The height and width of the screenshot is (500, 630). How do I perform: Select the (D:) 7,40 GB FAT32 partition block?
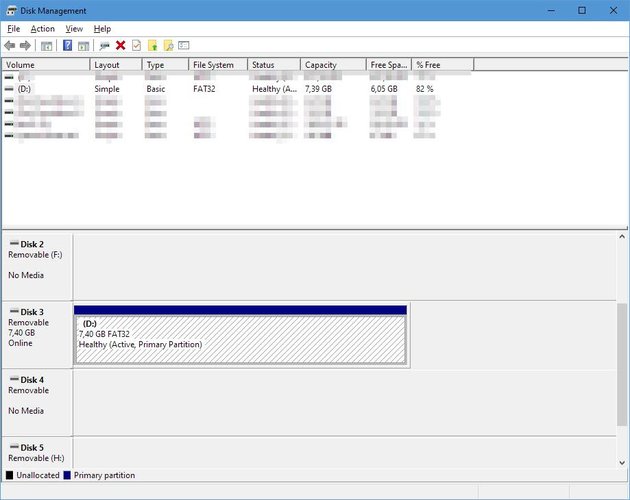[x=241, y=340]
